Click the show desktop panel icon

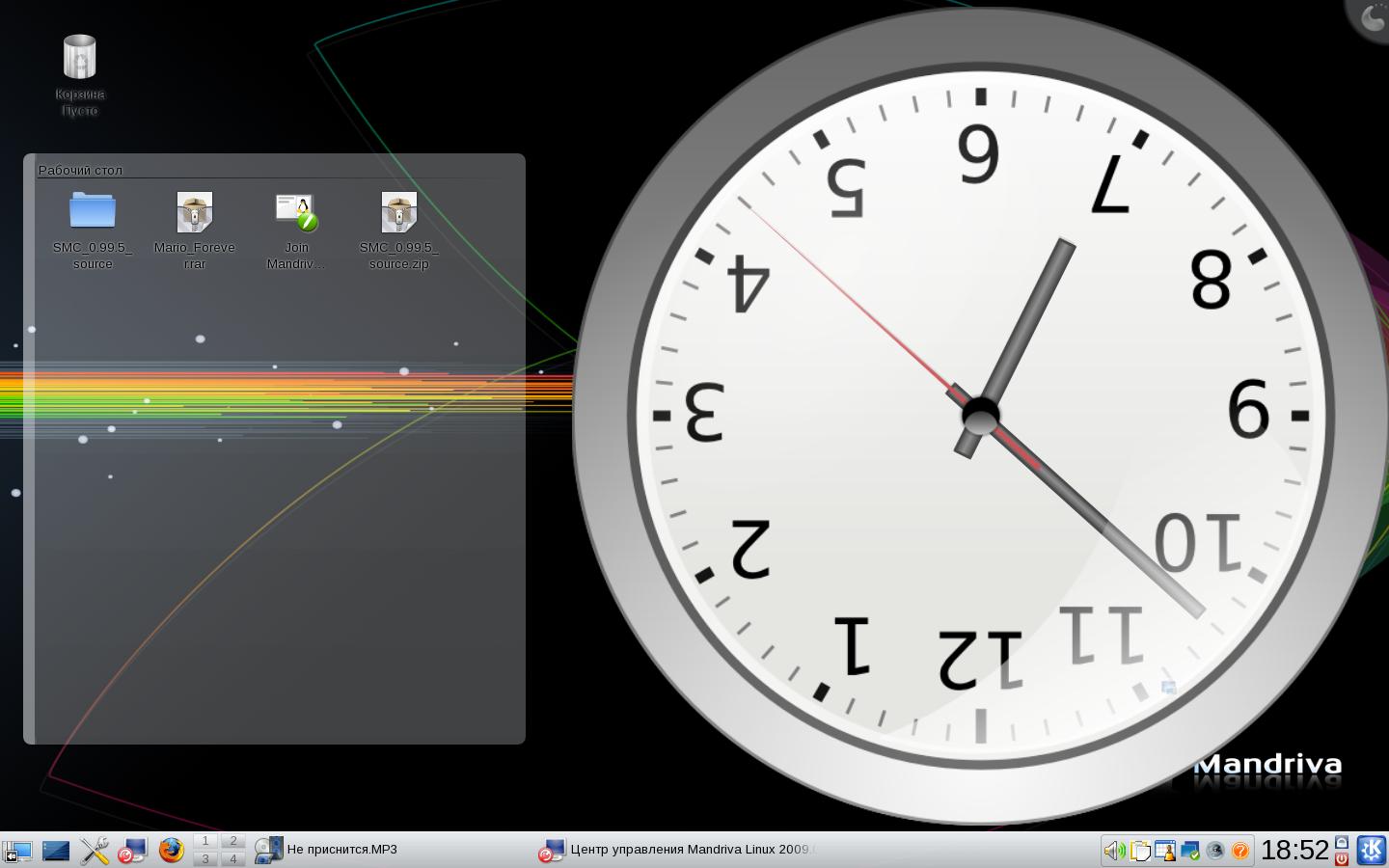point(56,851)
